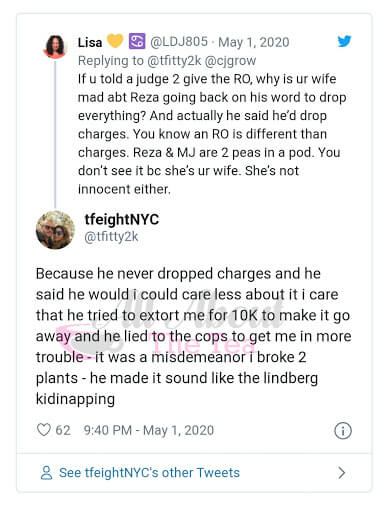Open the 9:40 PM - May 1, 2020 timestamp
Image resolution: width=388 pixels, height=512 pixels.
coord(149,430)
